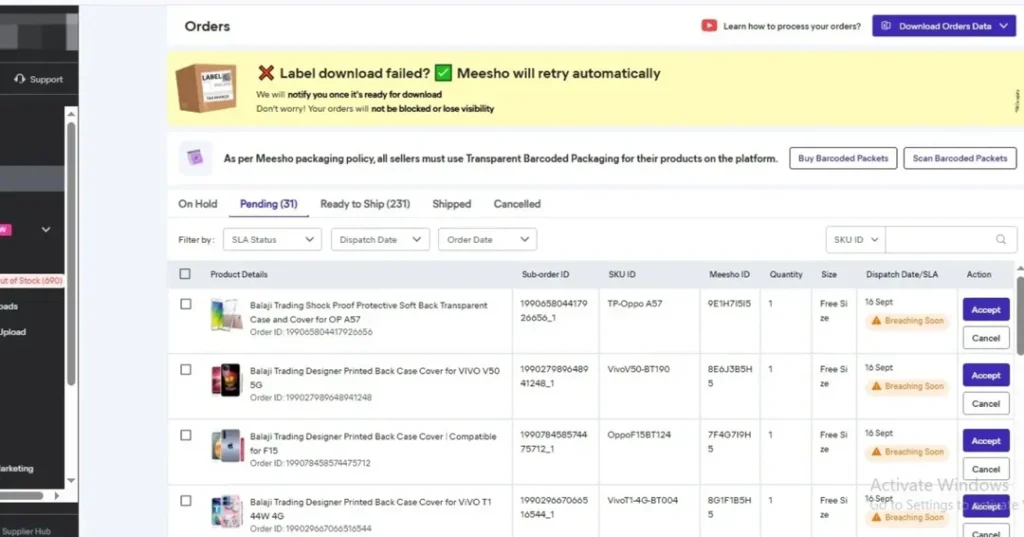
Task: Open the Dispatch Date filter dropdown
Action: (379, 240)
